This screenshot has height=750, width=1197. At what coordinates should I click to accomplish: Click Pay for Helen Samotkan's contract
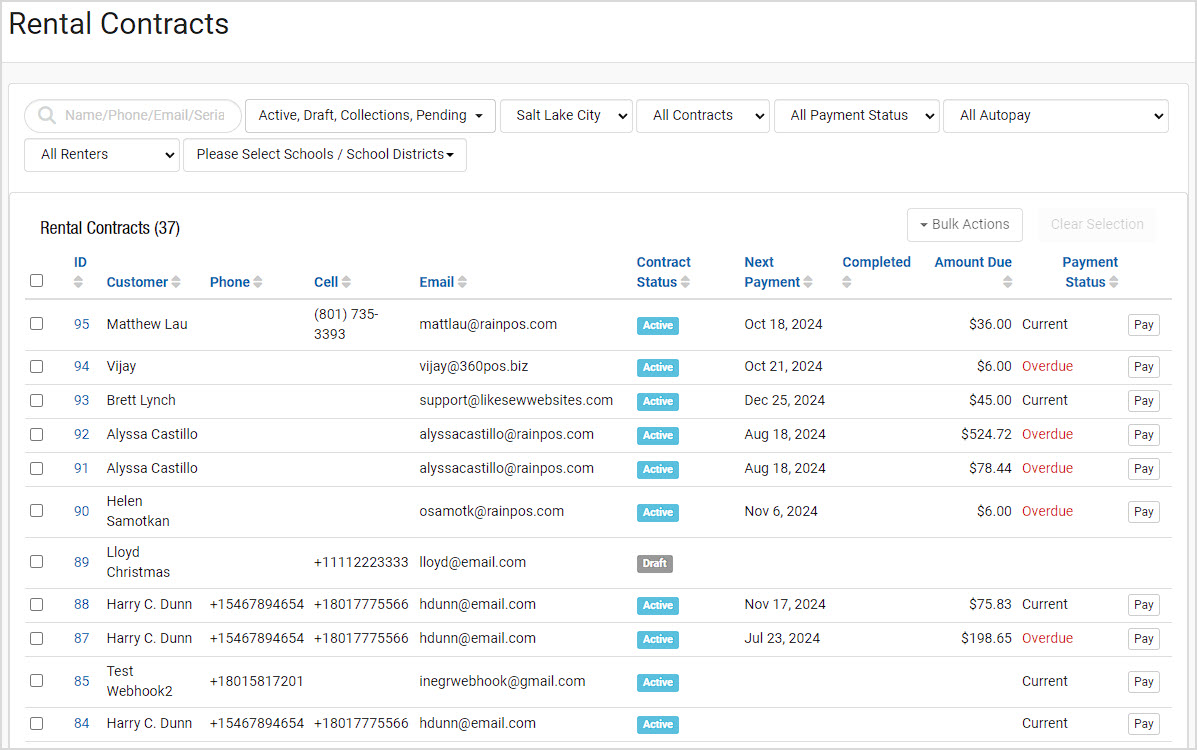(1144, 512)
